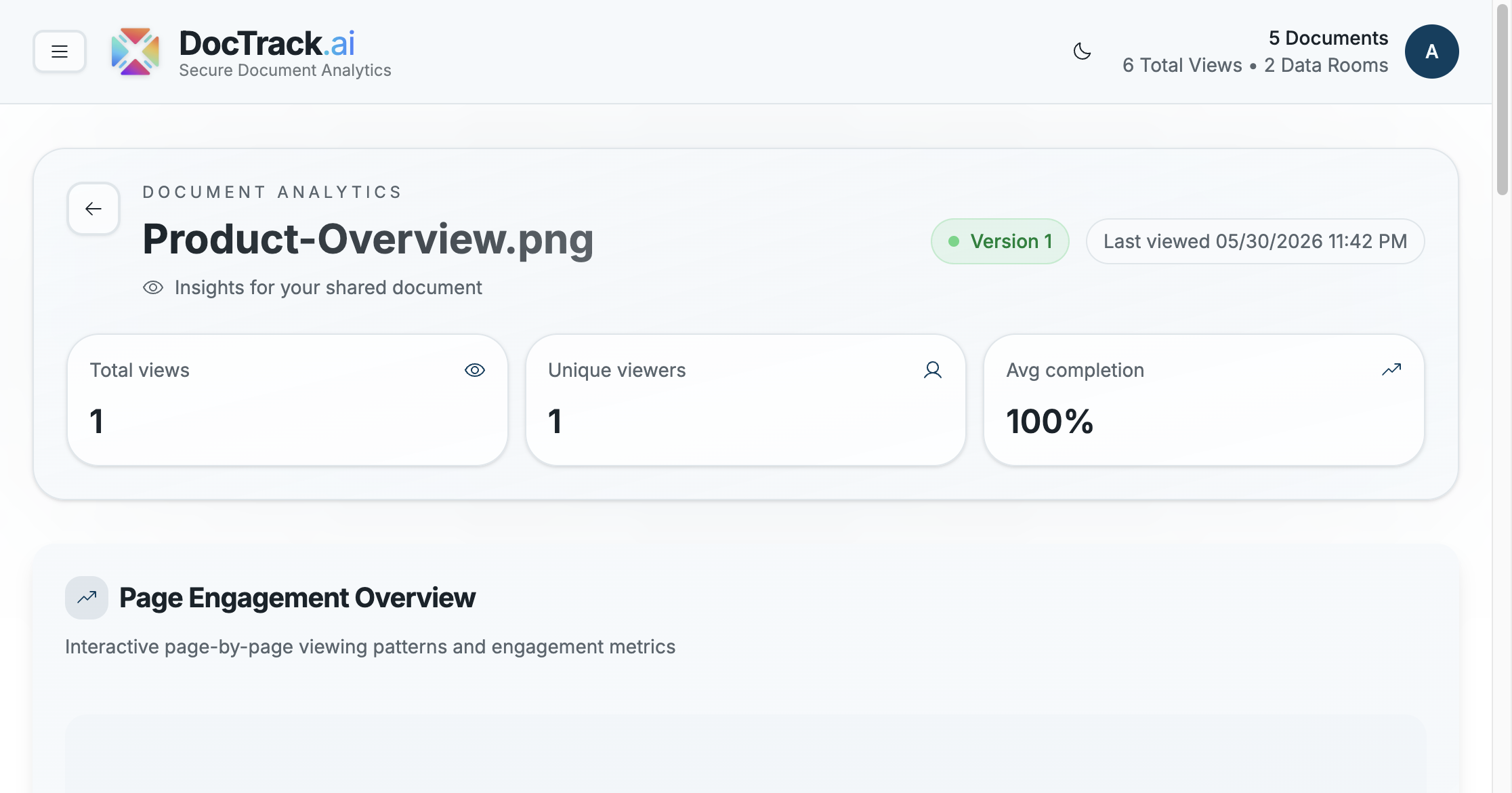The height and width of the screenshot is (793, 1512).
Task: Open the hamburger sidebar menu
Action: [60, 52]
